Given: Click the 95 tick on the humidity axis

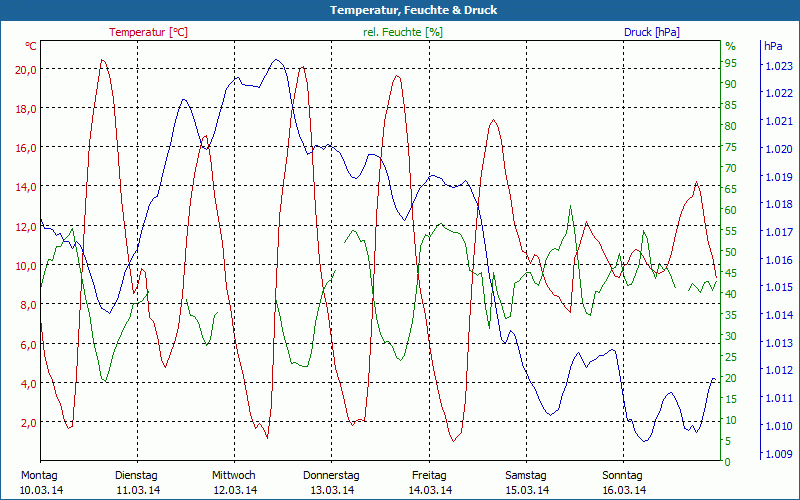Looking at the screenshot, I should tap(731, 63).
